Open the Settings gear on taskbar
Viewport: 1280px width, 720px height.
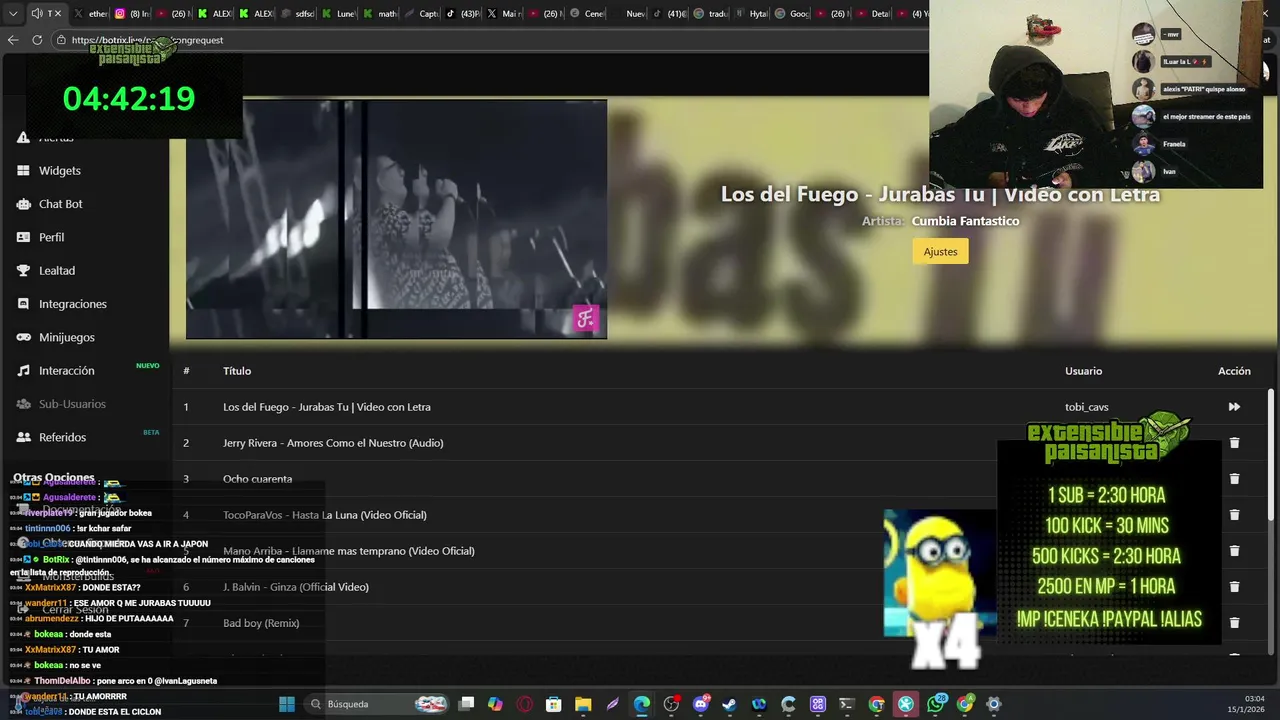(x=993, y=704)
